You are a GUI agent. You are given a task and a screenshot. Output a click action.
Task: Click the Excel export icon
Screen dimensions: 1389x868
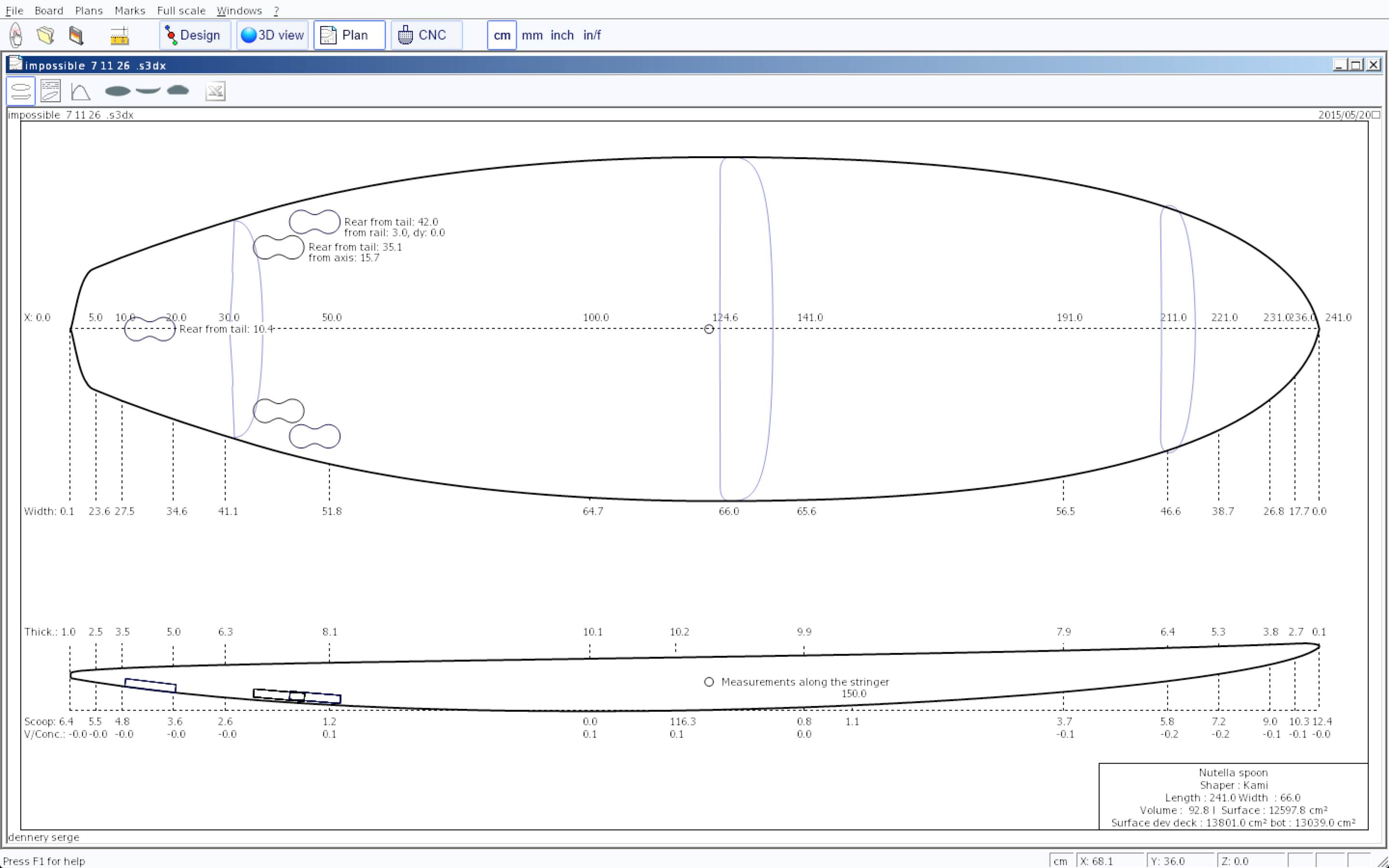click(x=215, y=91)
